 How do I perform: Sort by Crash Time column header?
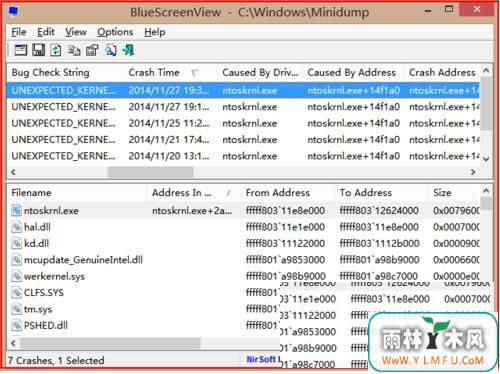pos(170,72)
